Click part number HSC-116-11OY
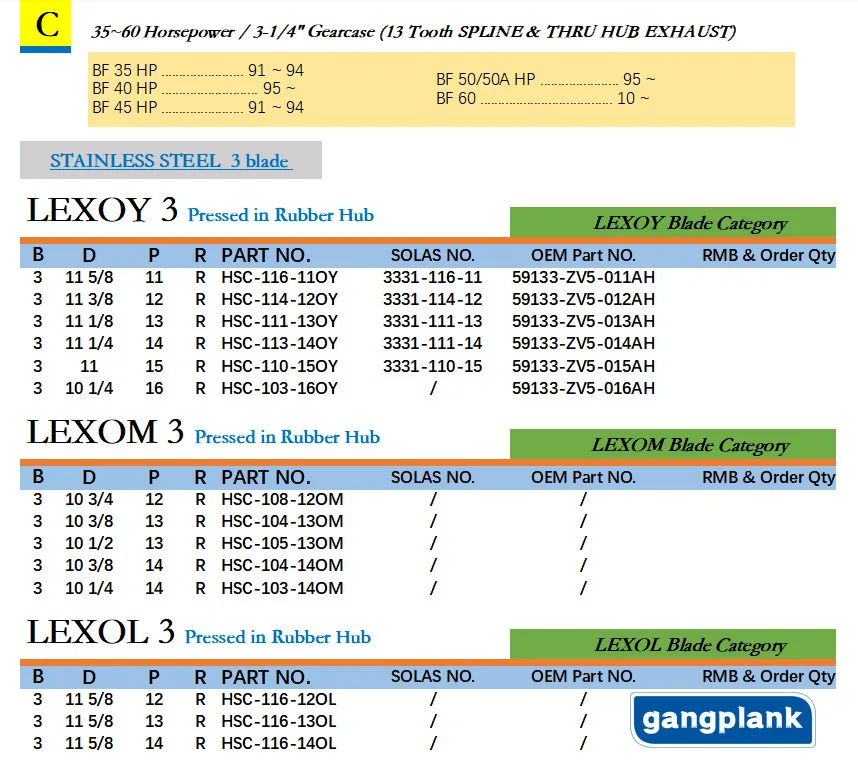The width and height of the screenshot is (858, 762). click(280, 277)
